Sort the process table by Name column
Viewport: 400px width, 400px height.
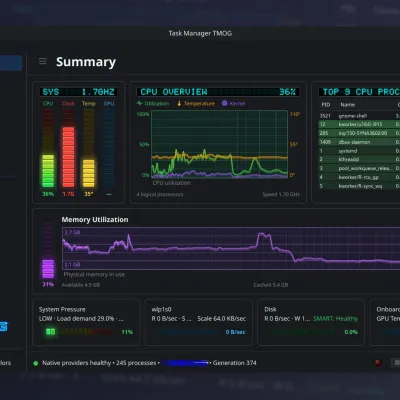pos(347,105)
